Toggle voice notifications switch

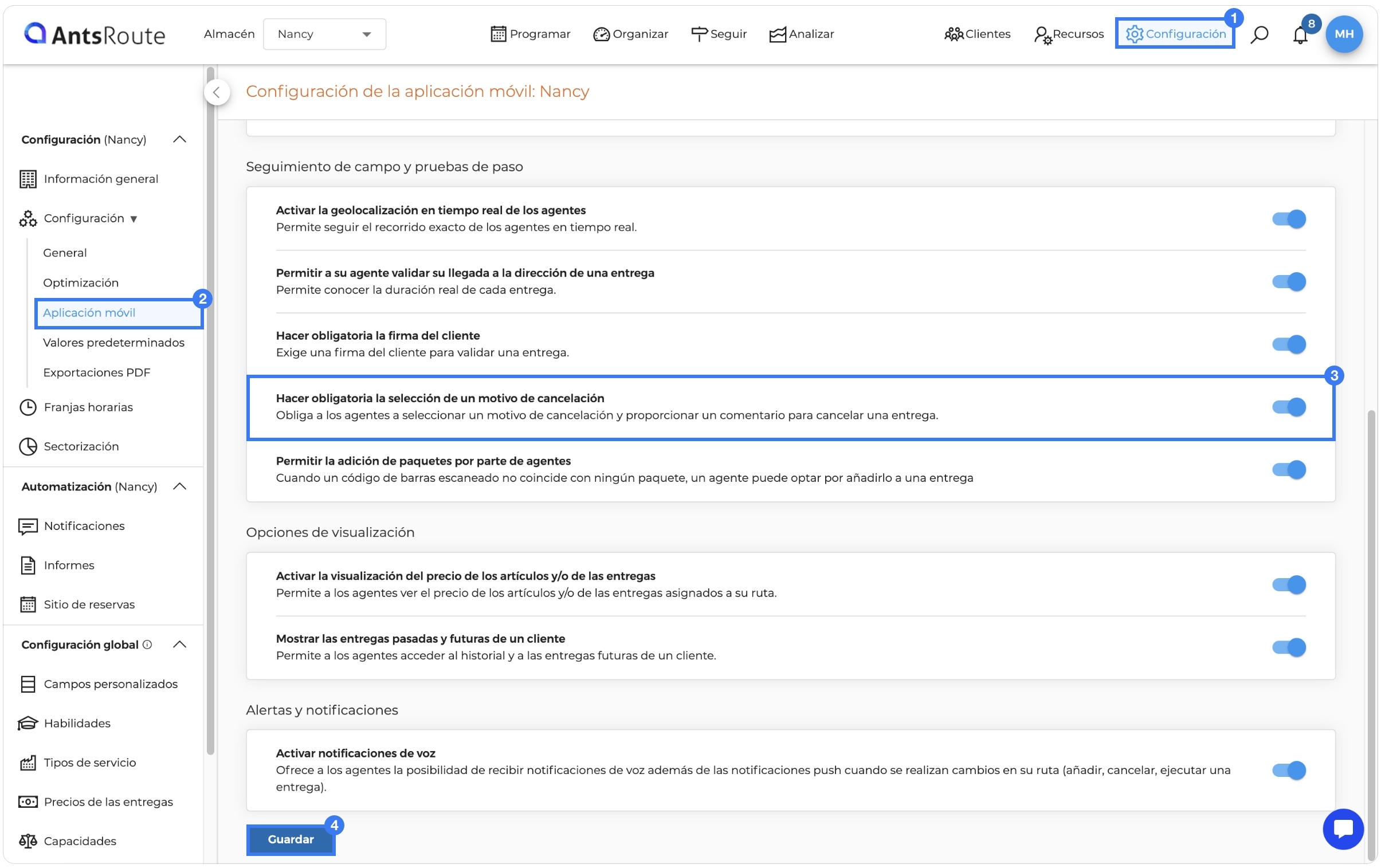1289,770
